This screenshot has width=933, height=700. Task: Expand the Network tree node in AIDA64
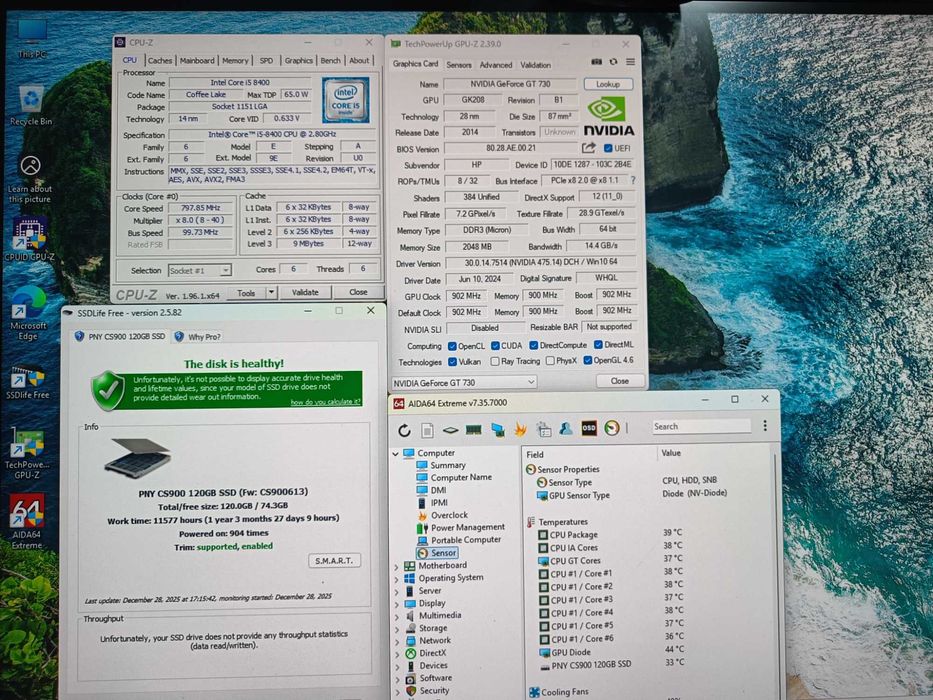coord(397,642)
